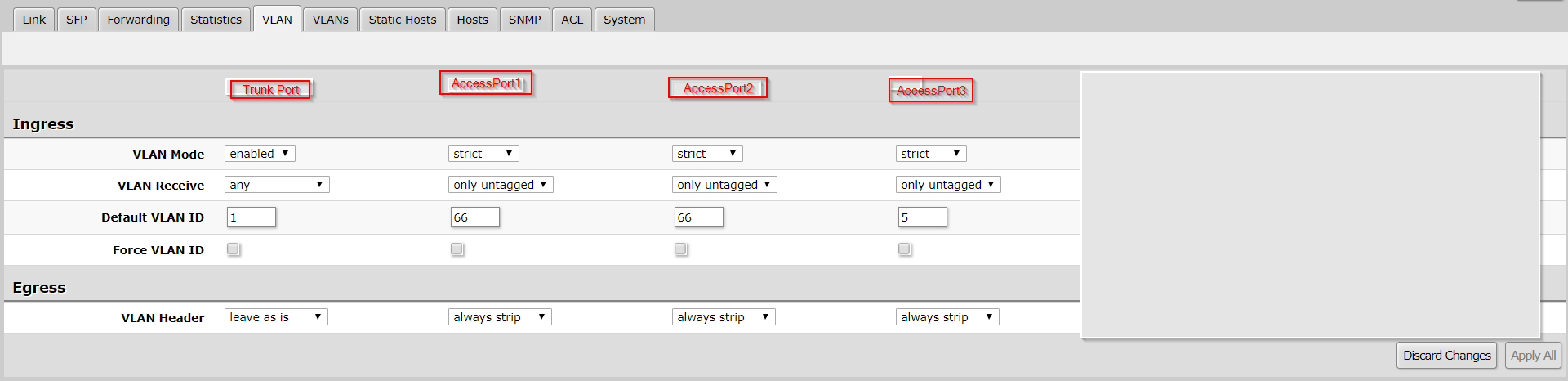Image resolution: width=1568 pixels, height=381 pixels.
Task: Click Trunk Port Default VLAN ID field
Action: coord(251,217)
